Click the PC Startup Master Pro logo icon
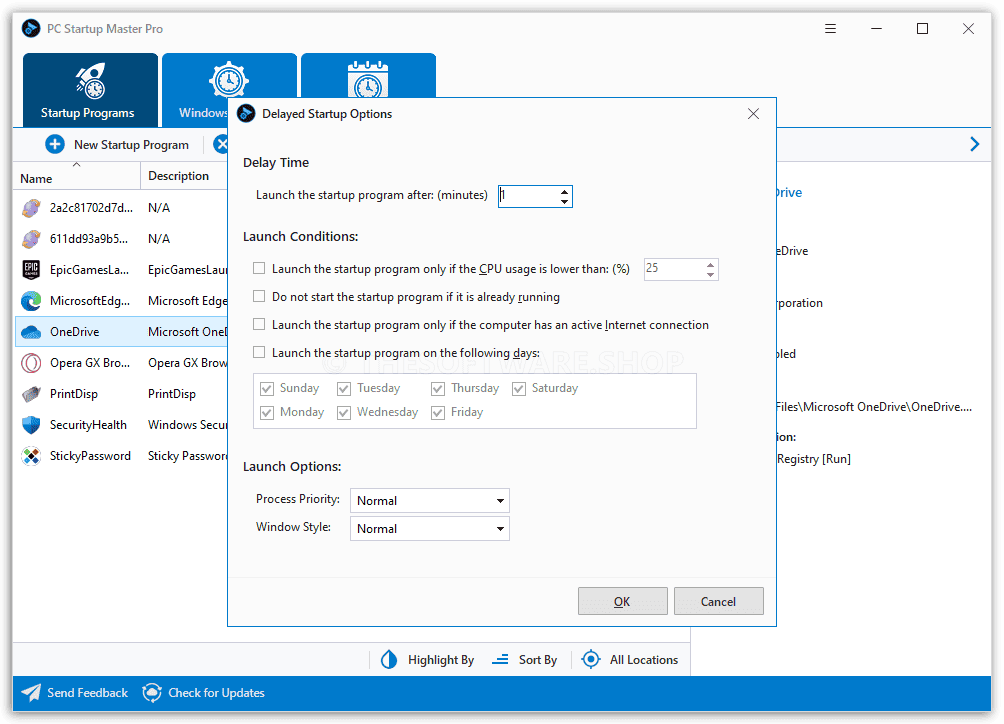 click(x=31, y=29)
